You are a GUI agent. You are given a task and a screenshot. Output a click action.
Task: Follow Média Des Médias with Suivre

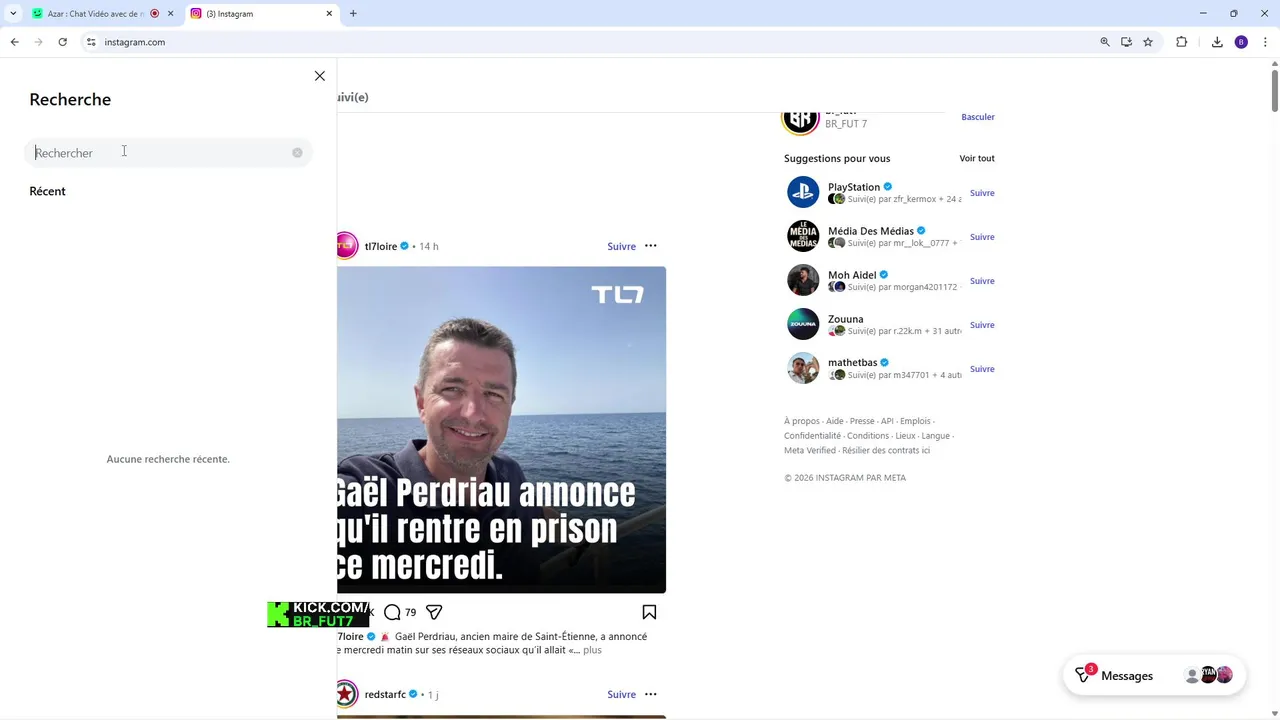982,237
